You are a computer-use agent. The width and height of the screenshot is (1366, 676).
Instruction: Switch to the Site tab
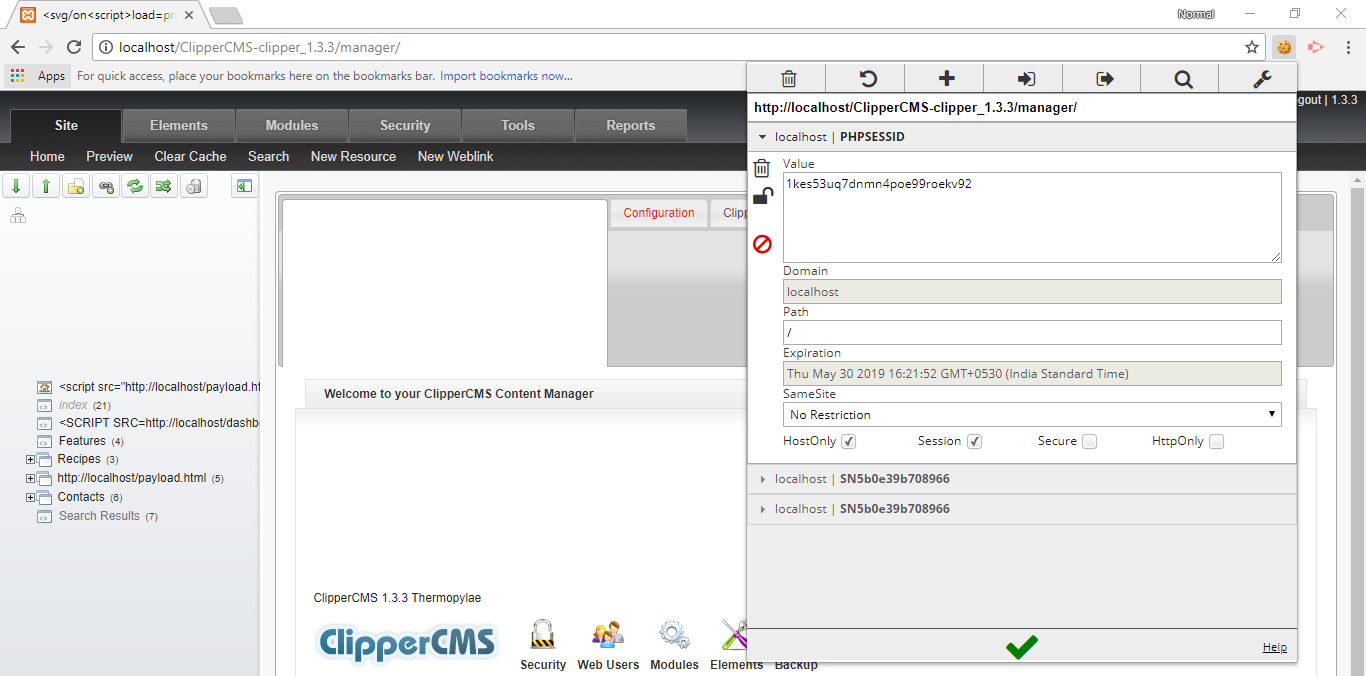[66, 125]
